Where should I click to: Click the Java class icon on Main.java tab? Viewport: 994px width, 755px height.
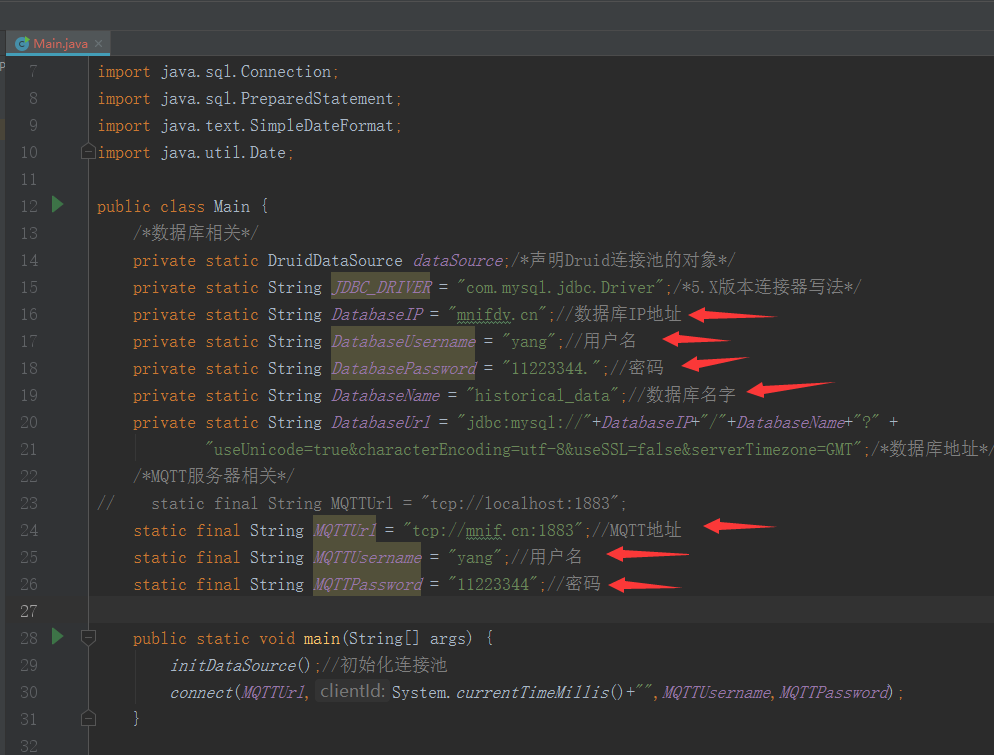22,43
